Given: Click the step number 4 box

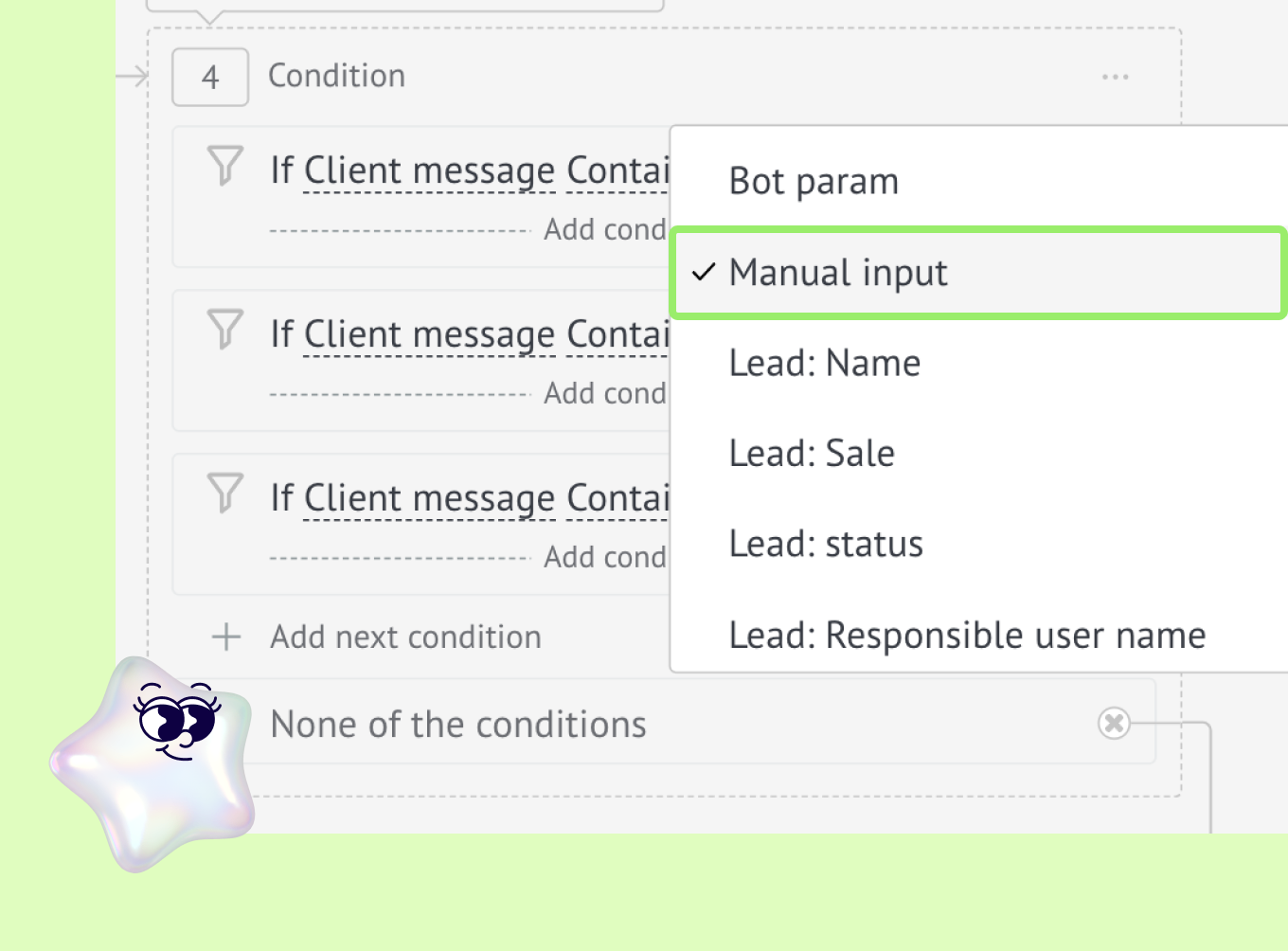Looking at the screenshot, I should click(210, 77).
